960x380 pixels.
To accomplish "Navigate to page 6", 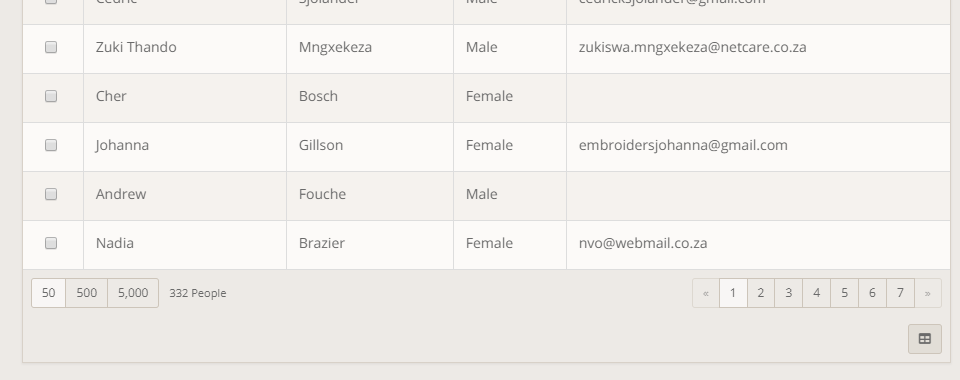I will tap(872, 293).
